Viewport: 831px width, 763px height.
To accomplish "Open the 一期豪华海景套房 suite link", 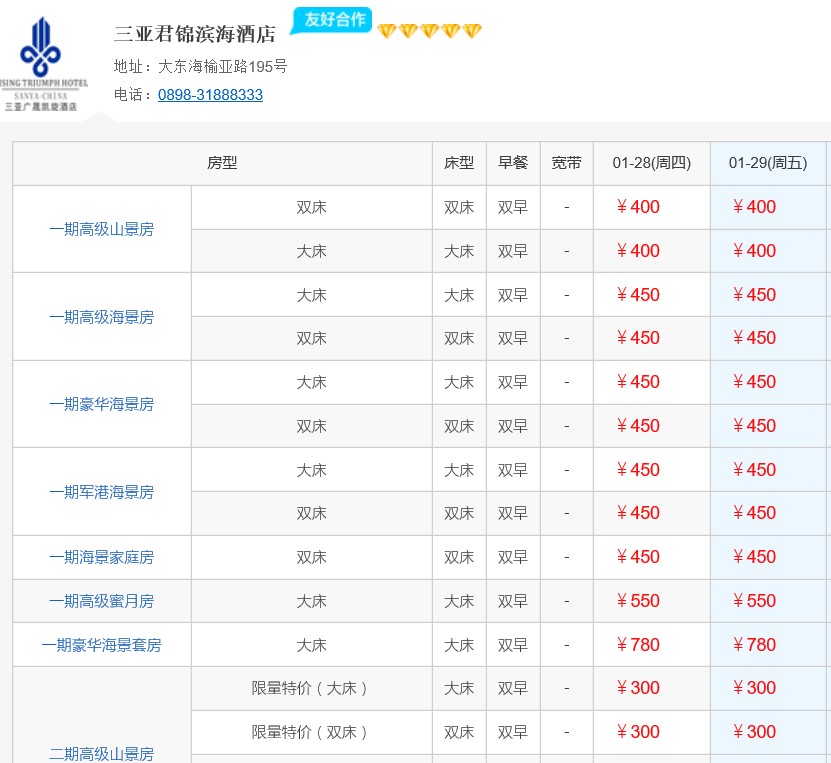I will tap(101, 645).
